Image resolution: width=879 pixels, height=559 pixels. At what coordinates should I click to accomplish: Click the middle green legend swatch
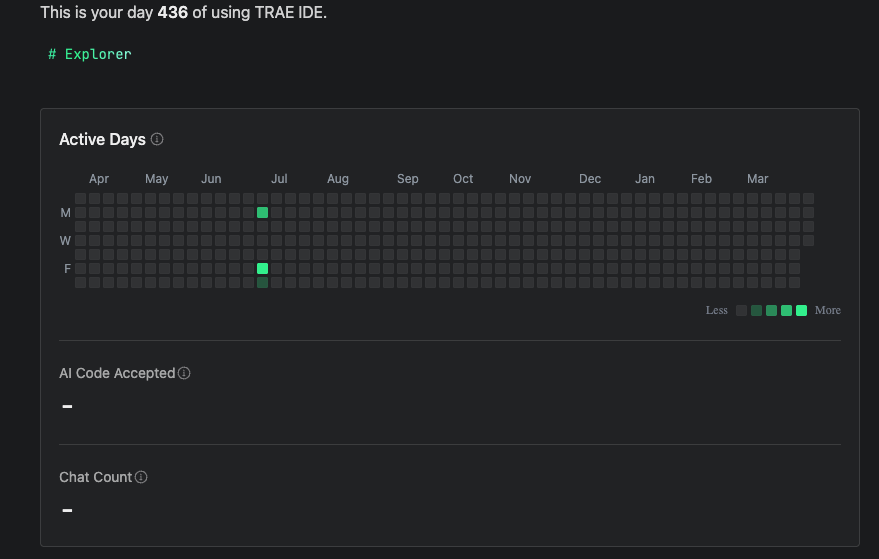[x=771, y=311]
